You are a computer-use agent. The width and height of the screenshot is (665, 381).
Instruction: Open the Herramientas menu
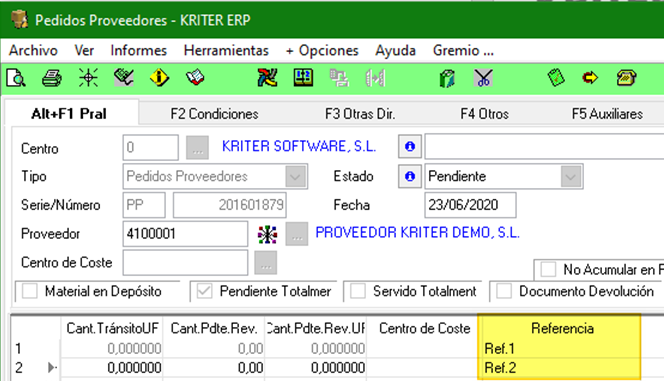point(226,50)
